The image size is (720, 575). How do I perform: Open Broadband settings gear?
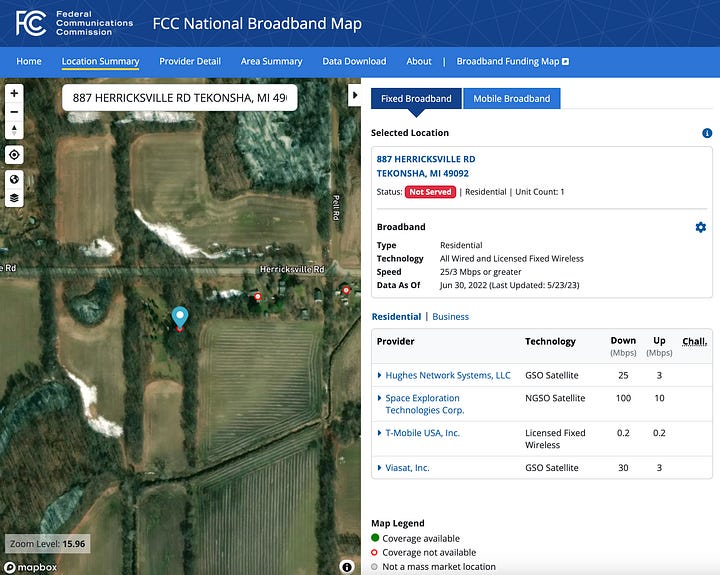pos(701,227)
